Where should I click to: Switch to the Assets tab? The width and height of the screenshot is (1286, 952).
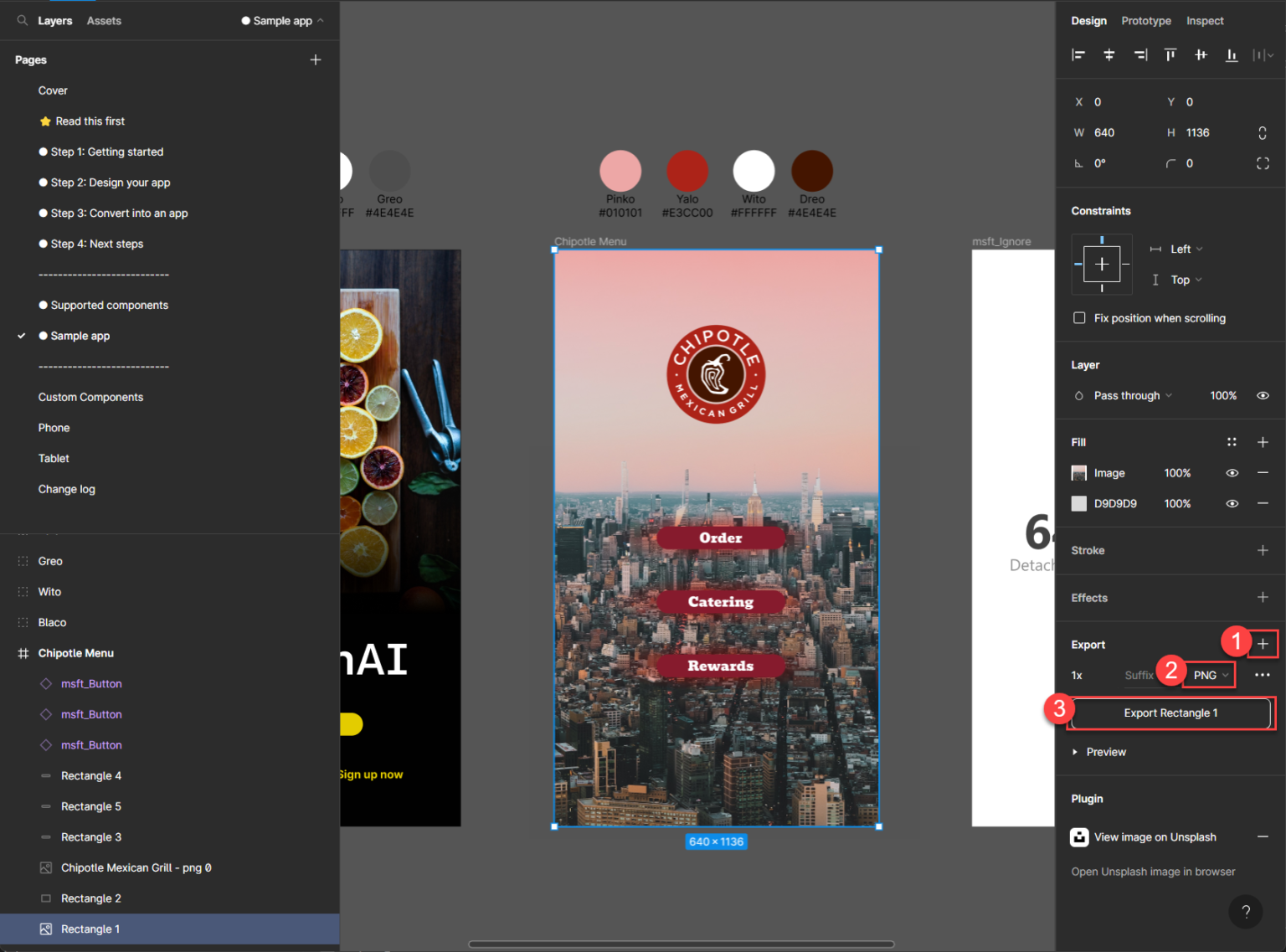click(104, 20)
